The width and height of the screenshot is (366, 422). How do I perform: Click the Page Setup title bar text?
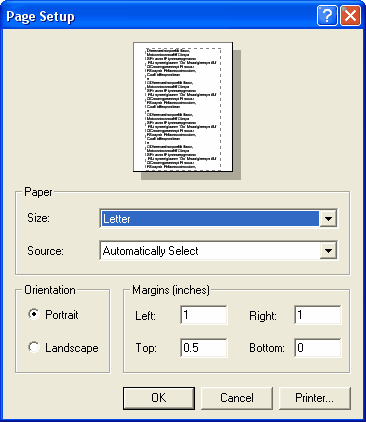(40, 17)
